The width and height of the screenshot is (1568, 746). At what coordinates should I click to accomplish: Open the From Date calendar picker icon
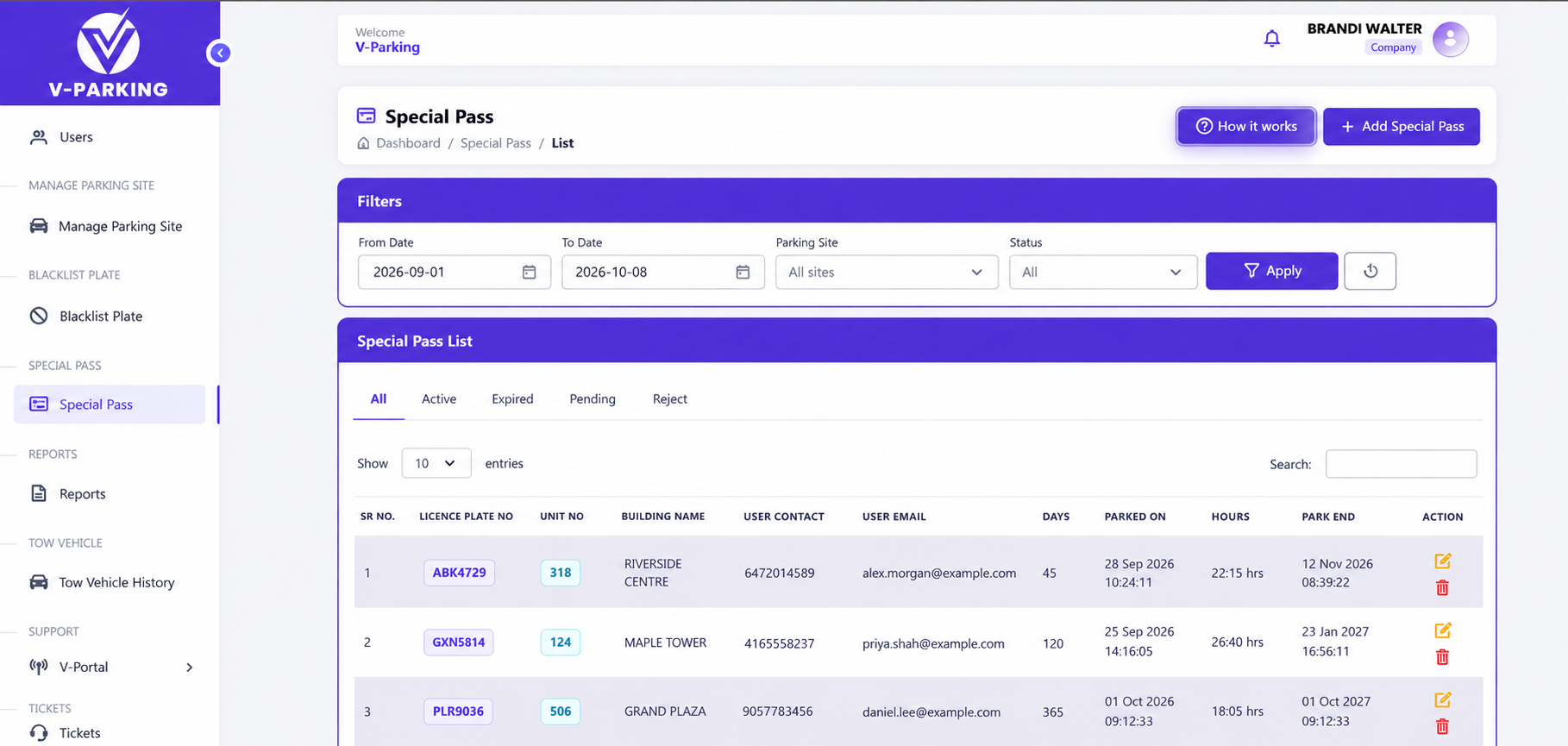pyautogui.click(x=529, y=273)
